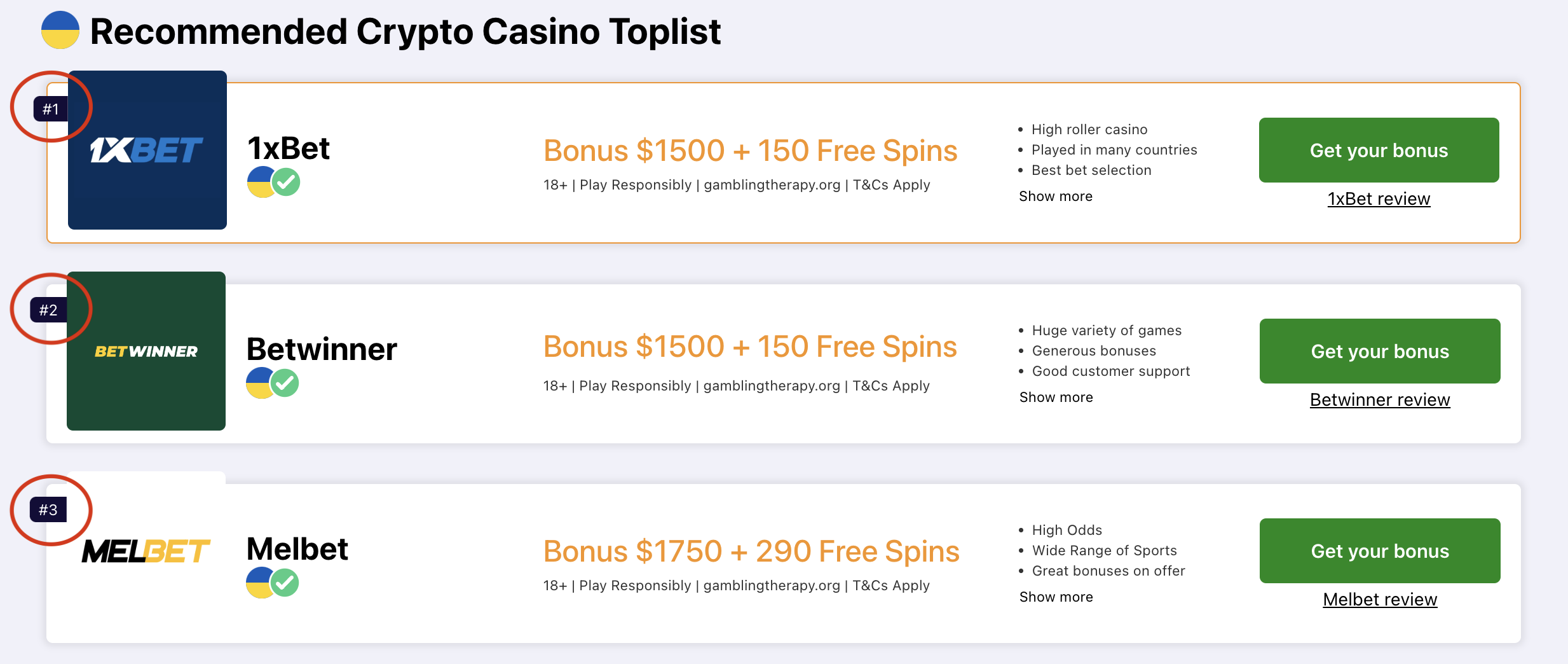Screen dimensions: 1568x664
Task: Click Get your bonus for Betwinner
Action: (x=1380, y=351)
